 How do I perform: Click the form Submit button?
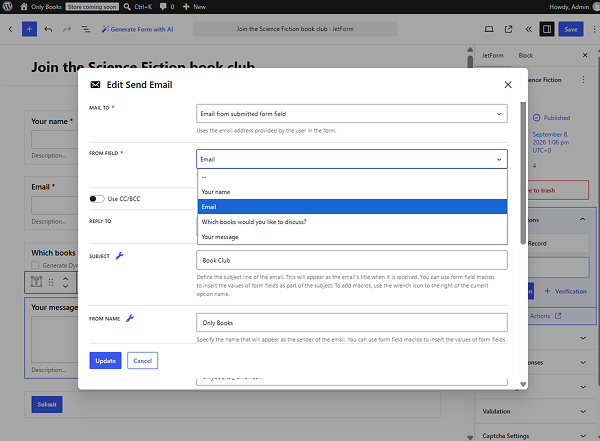tap(47, 405)
